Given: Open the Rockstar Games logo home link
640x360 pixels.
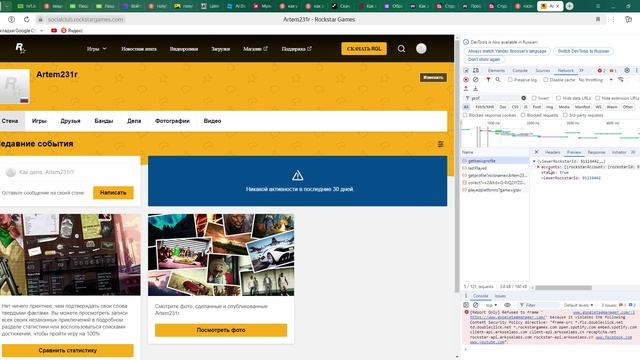Looking at the screenshot, I should pyautogui.click(x=20, y=48).
